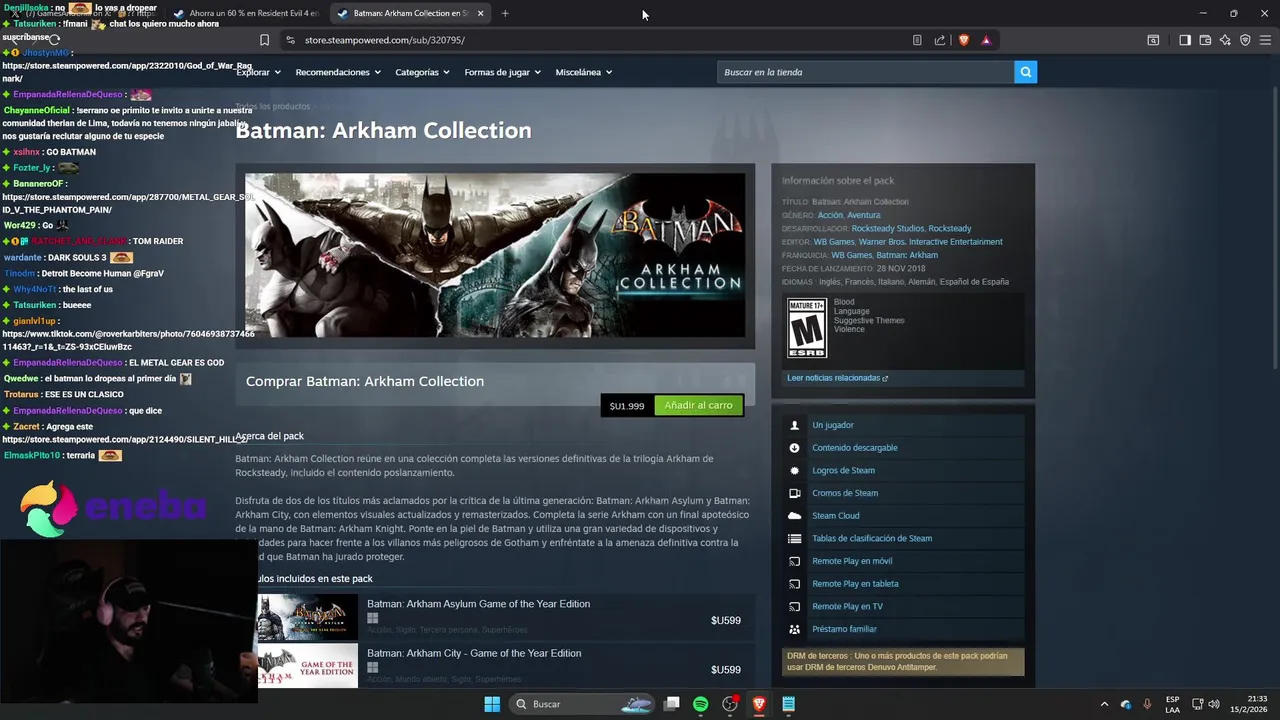Click the Arkham Collection banner image
The image size is (1280, 720).
(495, 255)
